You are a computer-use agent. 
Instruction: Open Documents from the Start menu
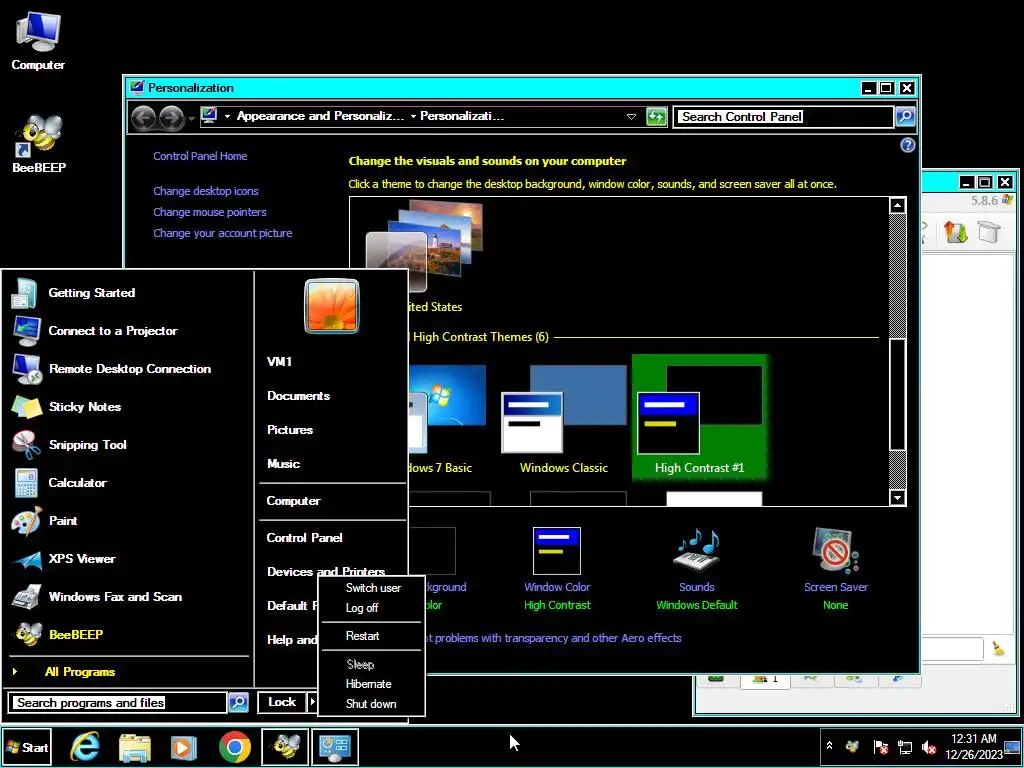click(298, 396)
